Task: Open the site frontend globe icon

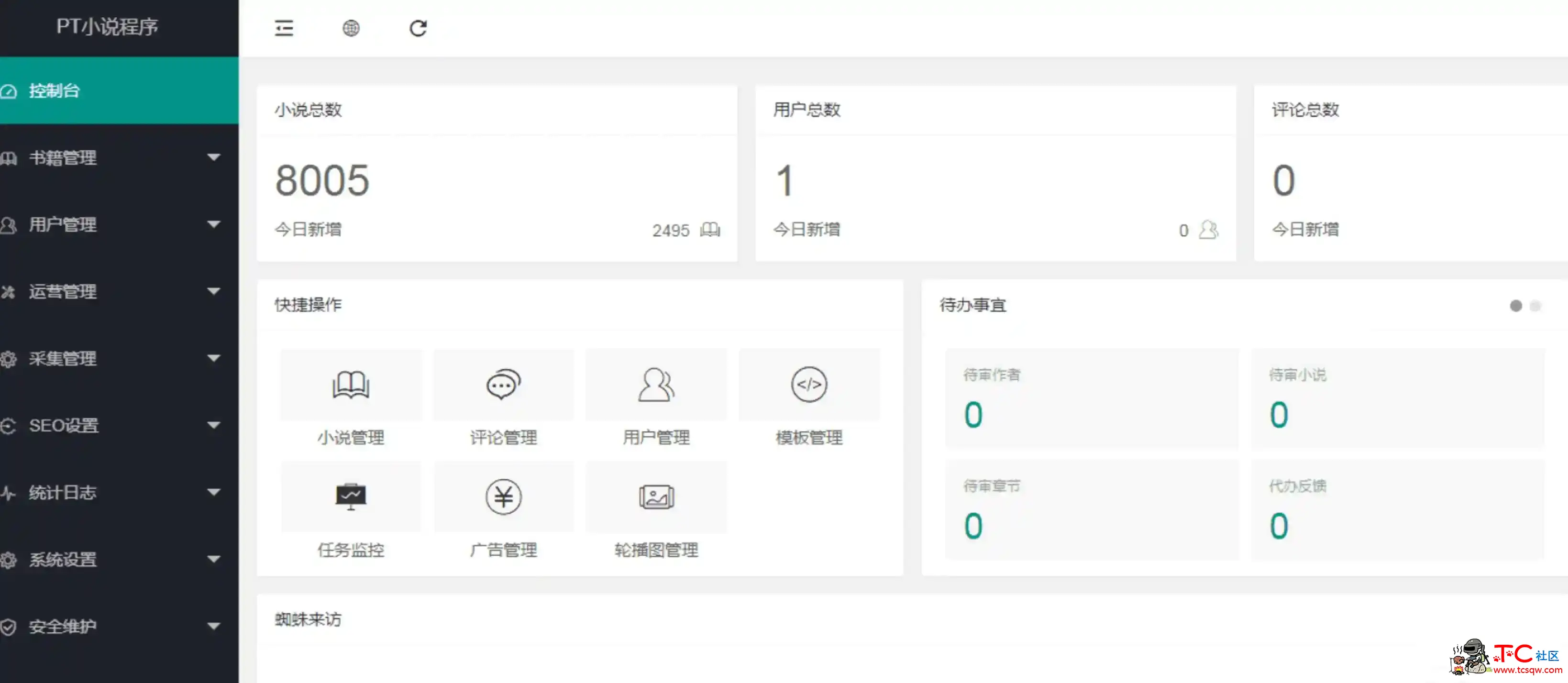Action: point(351,28)
